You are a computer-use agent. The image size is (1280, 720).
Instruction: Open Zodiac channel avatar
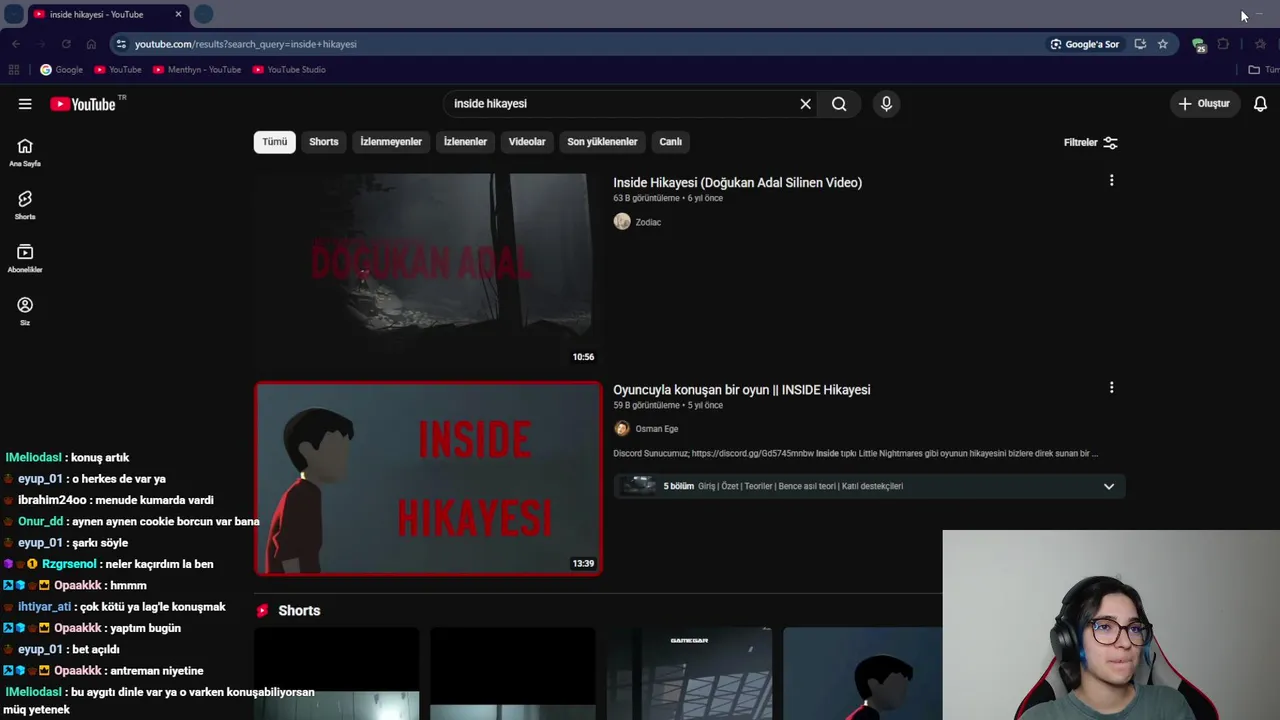click(x=622, y=222)
